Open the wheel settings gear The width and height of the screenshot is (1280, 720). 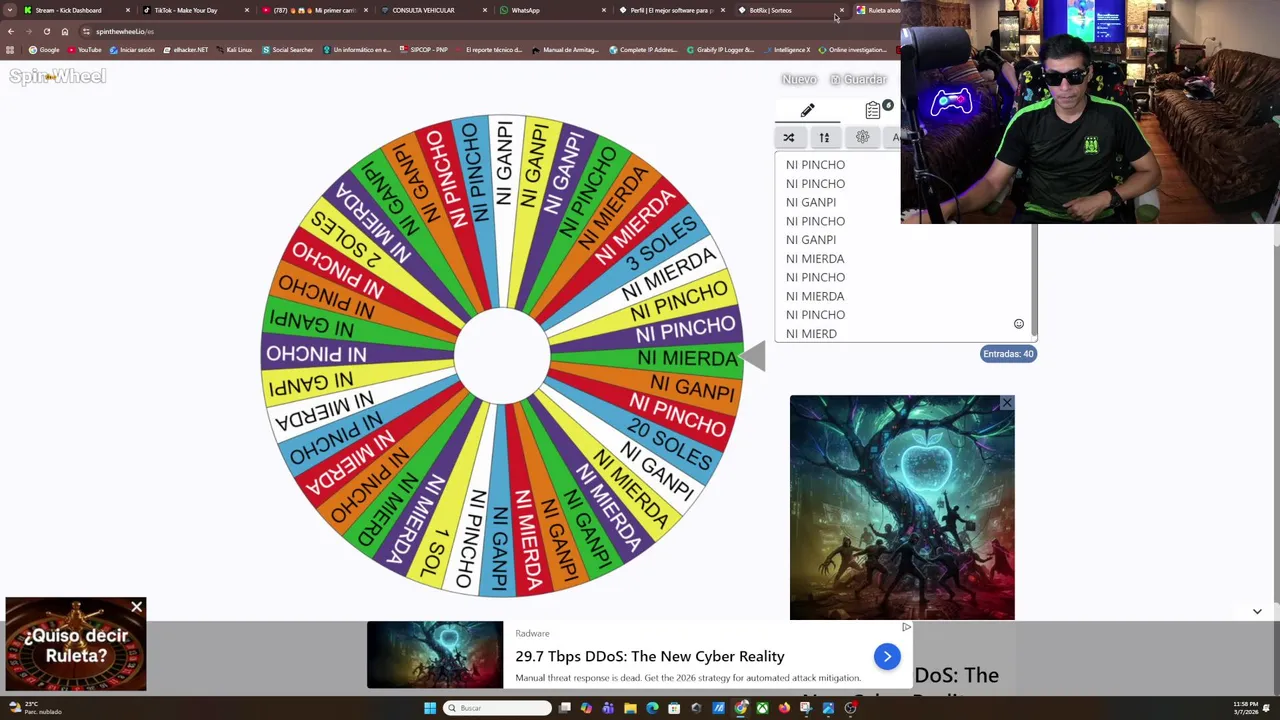[x=862, y=138]
